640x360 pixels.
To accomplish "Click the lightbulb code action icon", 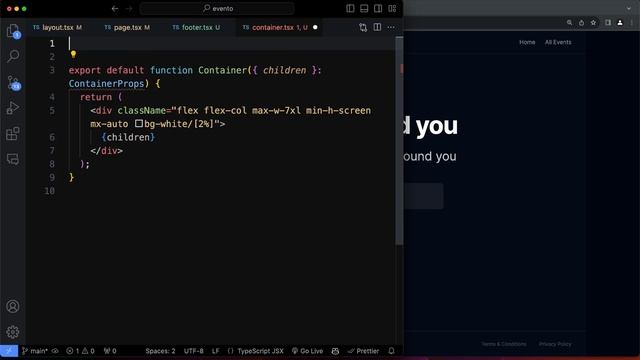I will click(73, 54).
